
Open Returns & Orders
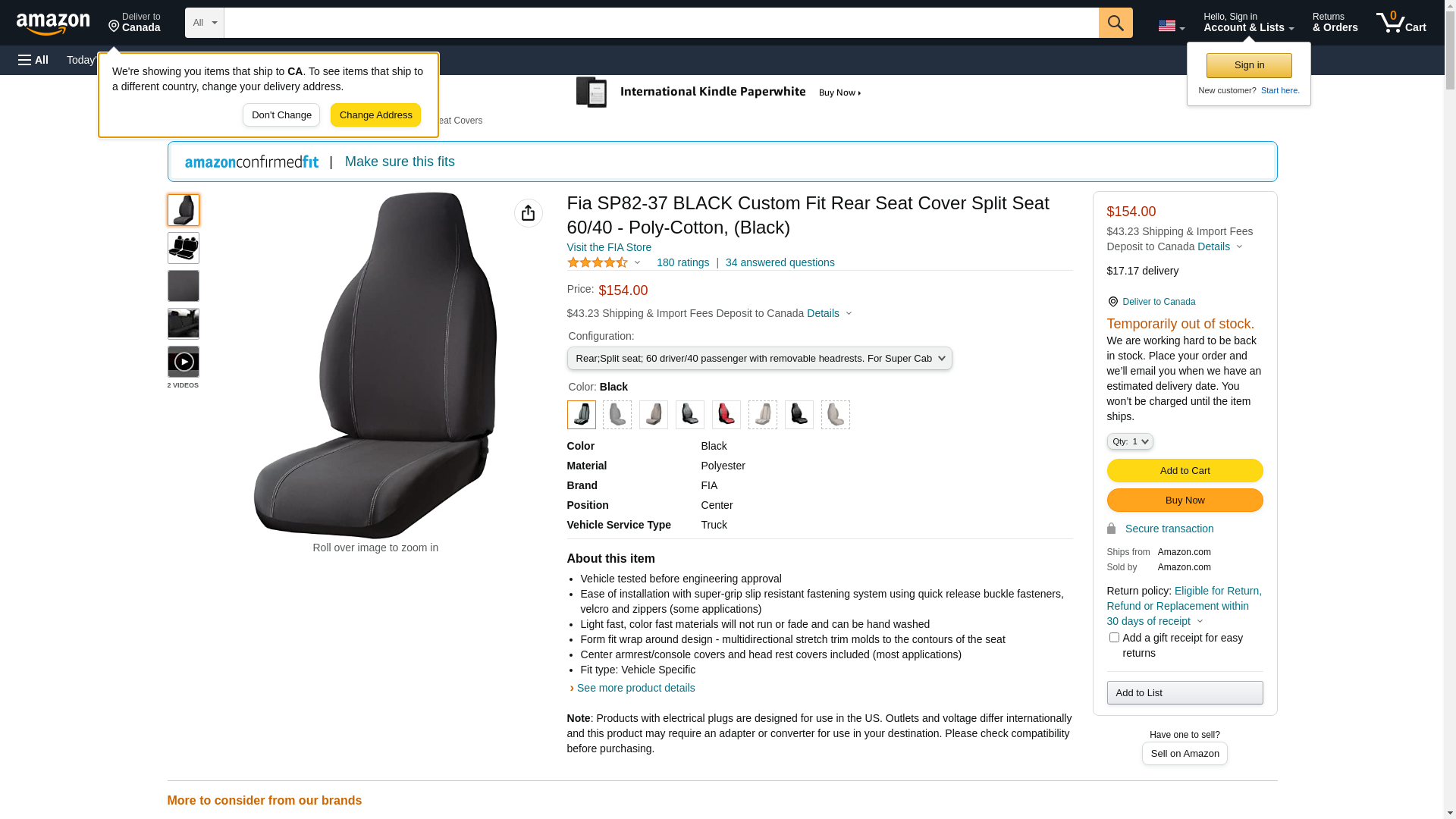pos(1335,23)
